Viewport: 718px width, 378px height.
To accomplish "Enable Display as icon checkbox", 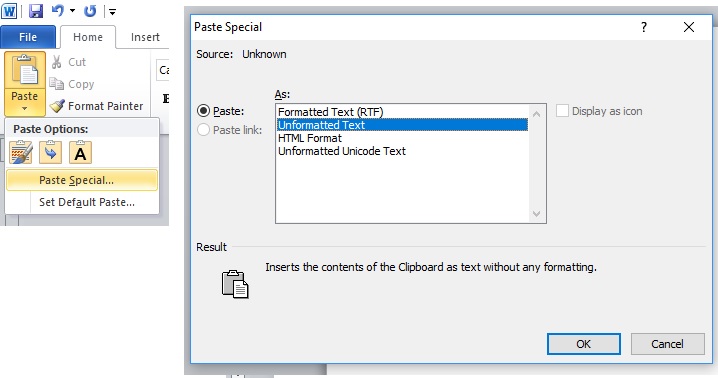I will tap(562, 111).
